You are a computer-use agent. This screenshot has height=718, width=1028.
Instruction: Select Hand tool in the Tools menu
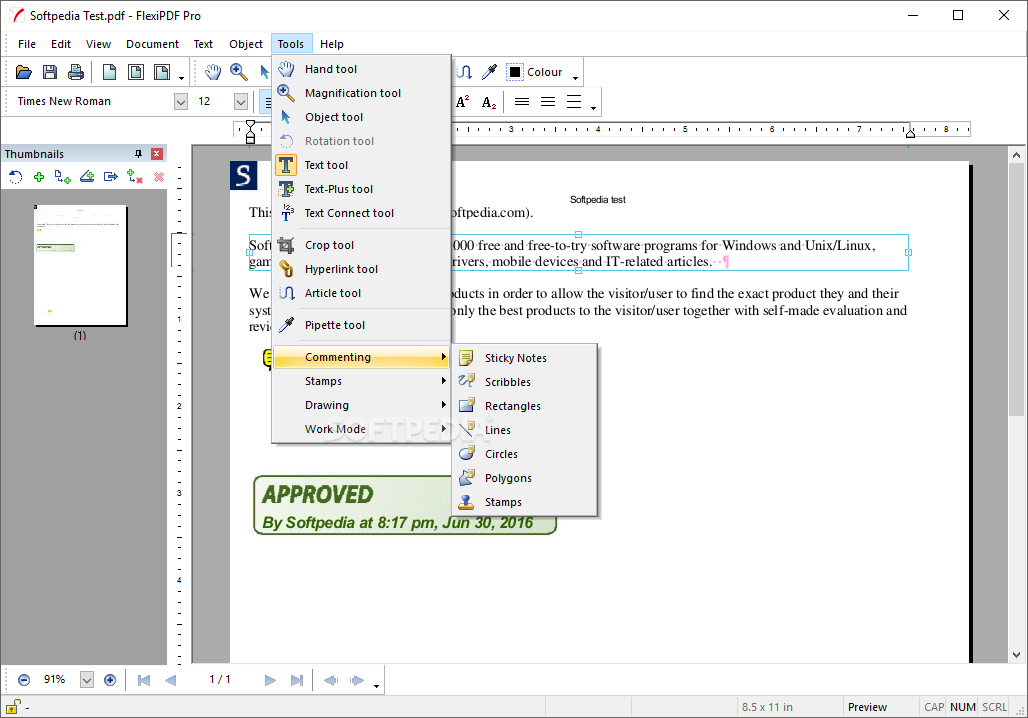(361, 69)
